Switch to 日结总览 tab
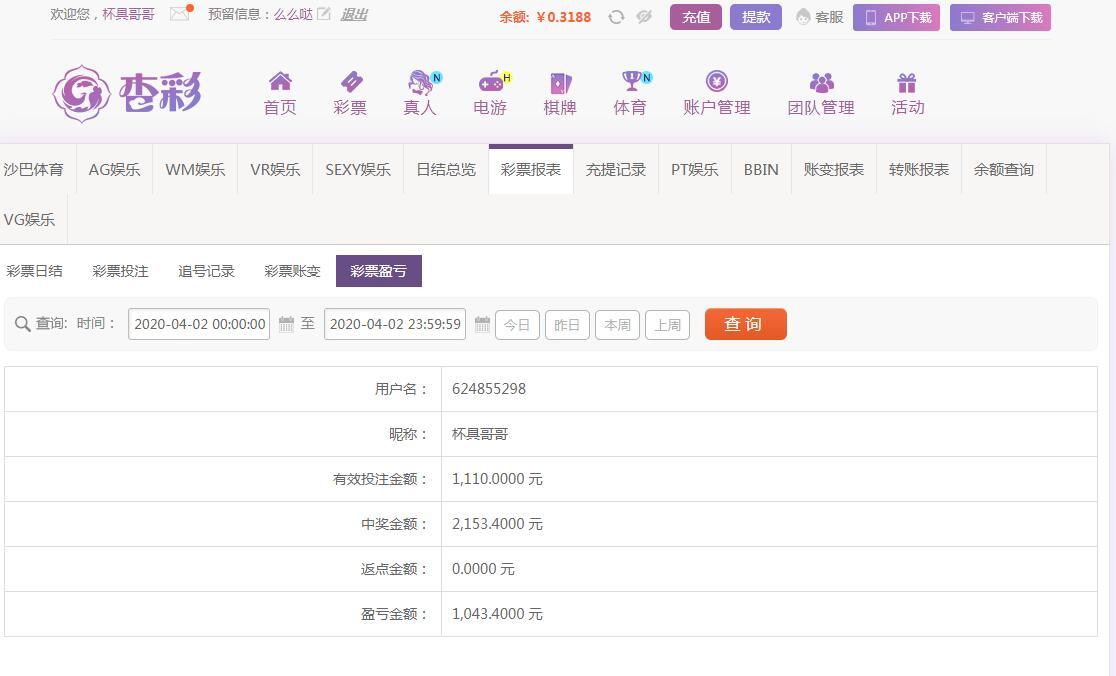The image size is (1116, 676). [446, 169]
